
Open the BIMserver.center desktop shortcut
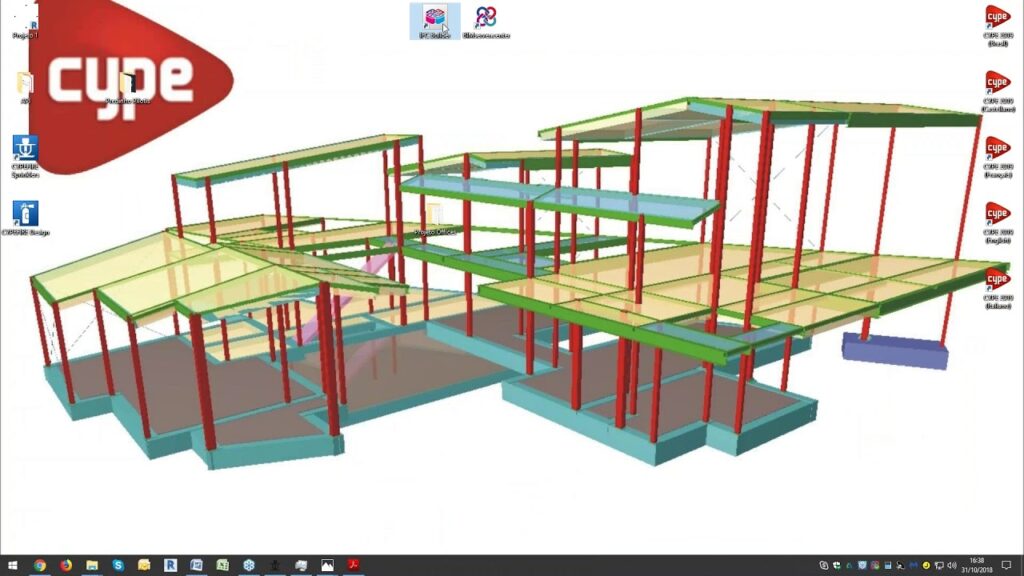point(486,18)
